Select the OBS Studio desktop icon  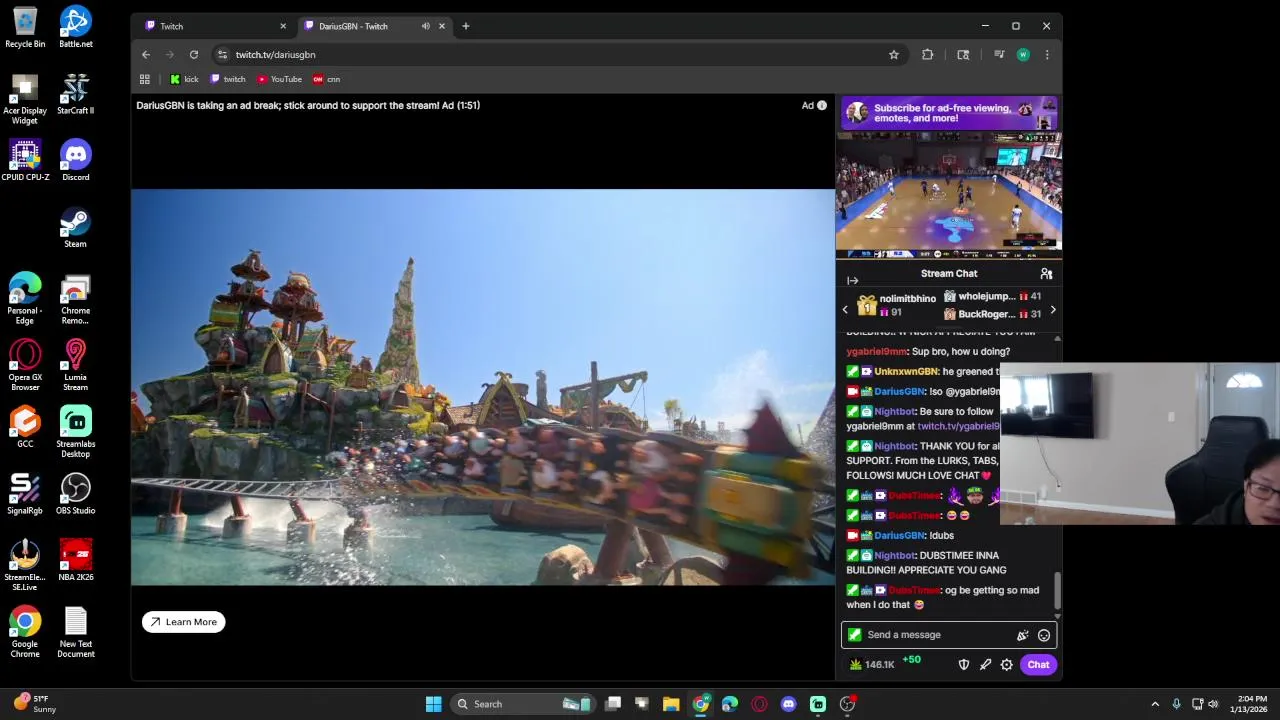[x=75, y=494]
